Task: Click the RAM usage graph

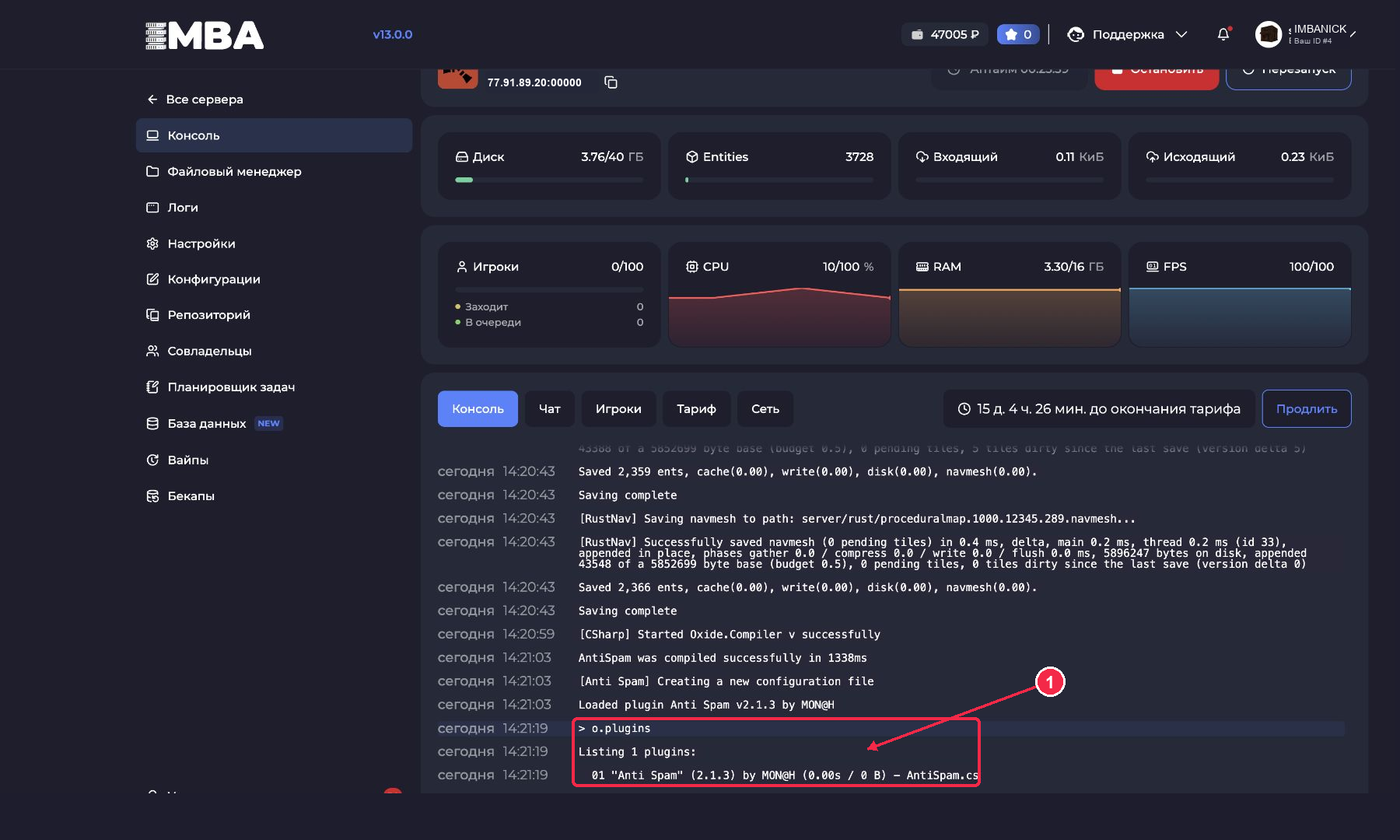Action: coord(1010,317)
